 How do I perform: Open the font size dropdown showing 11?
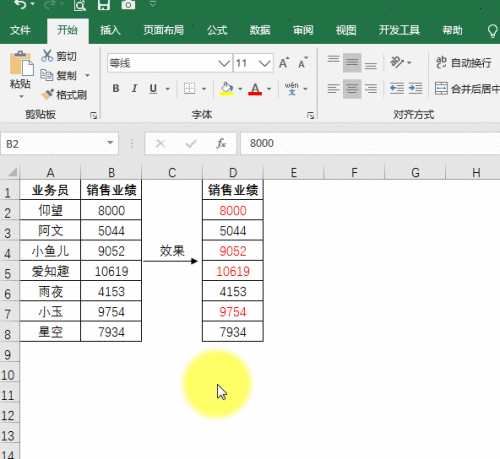[x=265, y=63]
